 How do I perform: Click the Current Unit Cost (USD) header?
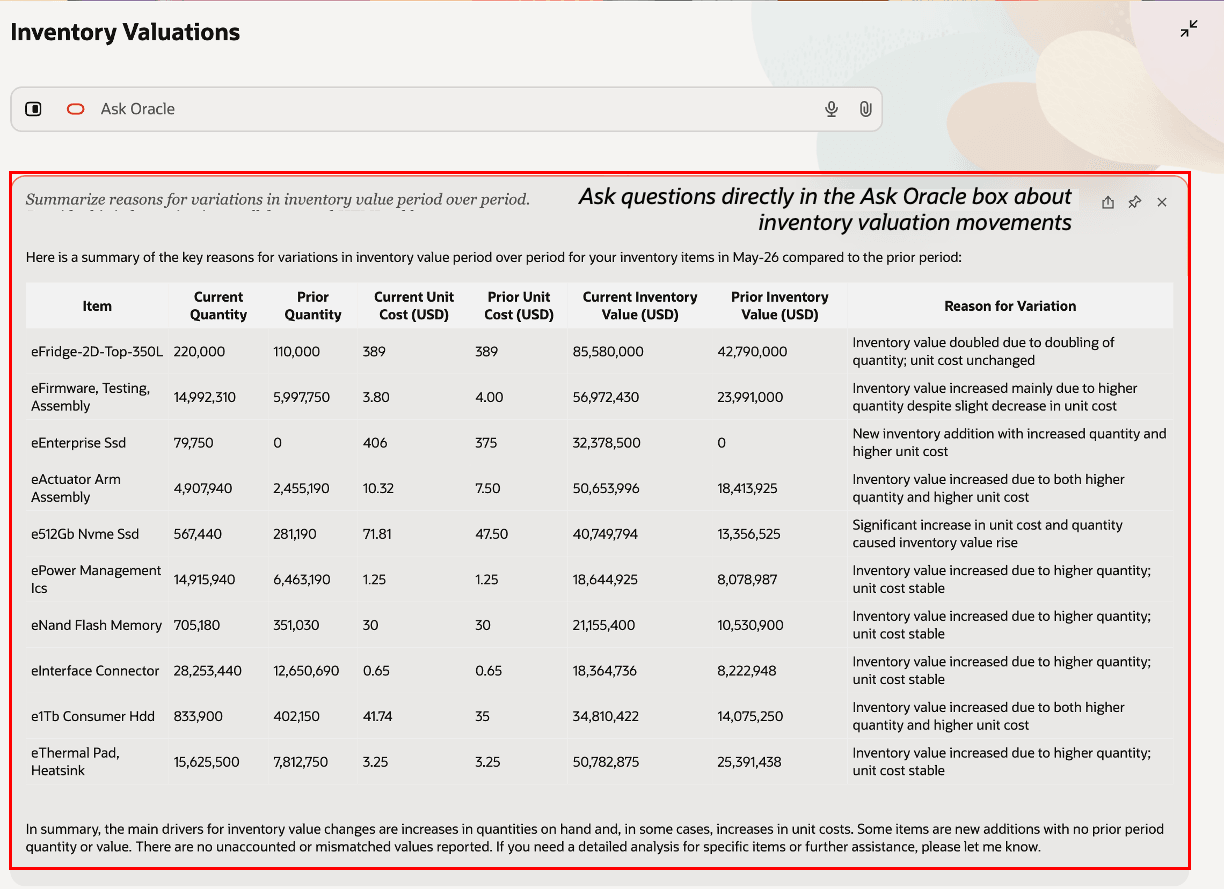[414, 306]
